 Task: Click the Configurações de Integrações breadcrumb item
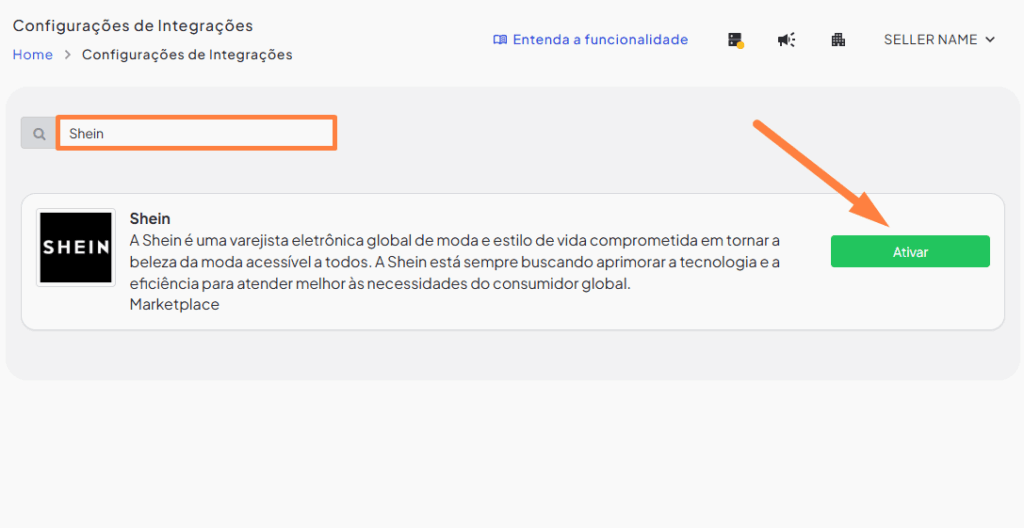[x=187, y=55]
